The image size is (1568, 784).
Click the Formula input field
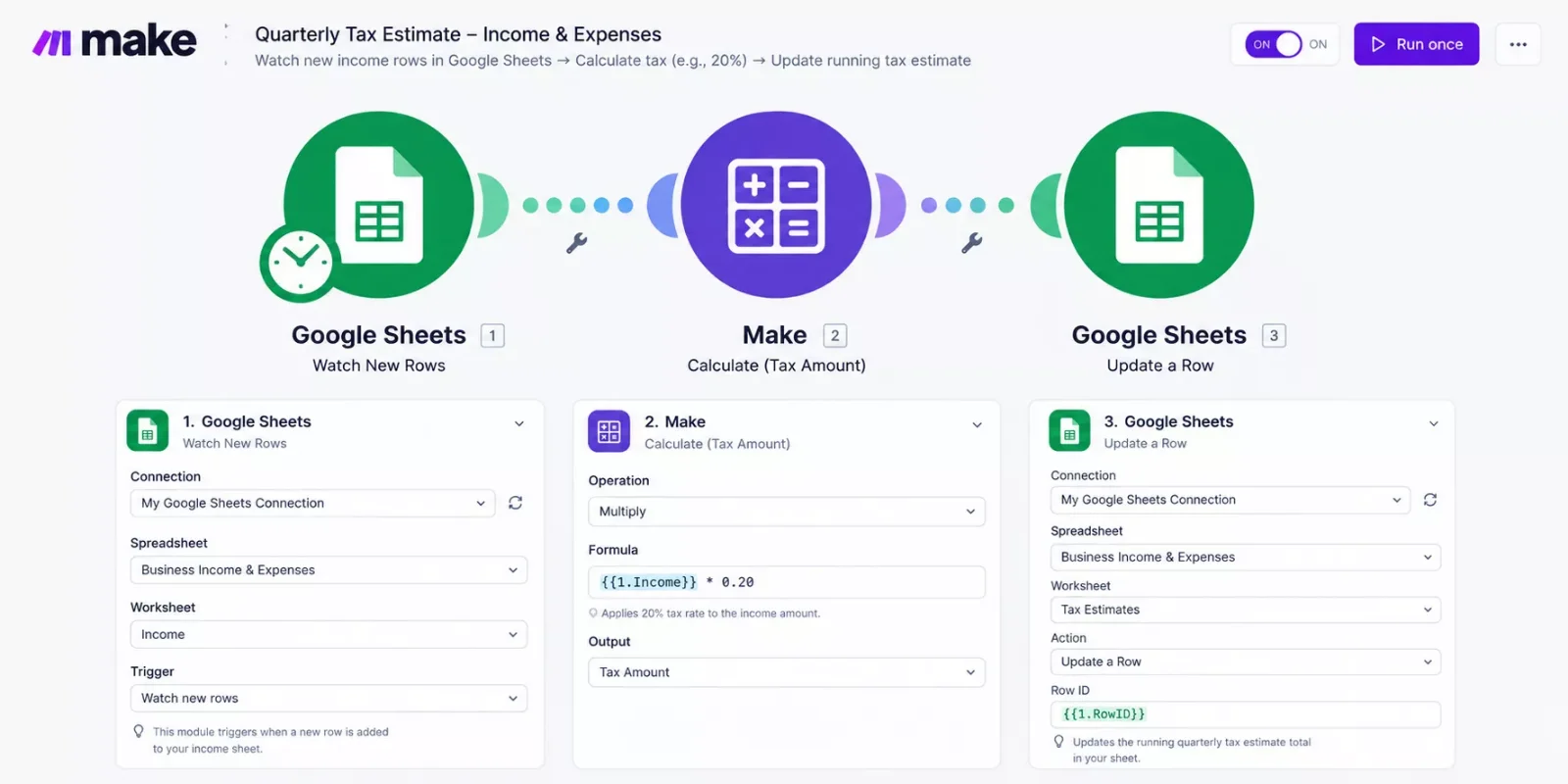(x=787, y=582)
